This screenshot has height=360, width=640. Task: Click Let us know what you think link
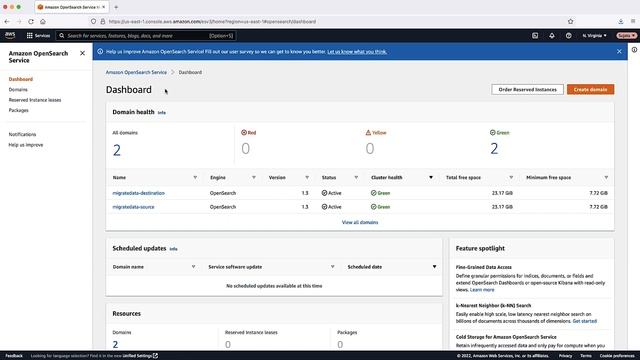pyautogui.click(x=357, y=52)
